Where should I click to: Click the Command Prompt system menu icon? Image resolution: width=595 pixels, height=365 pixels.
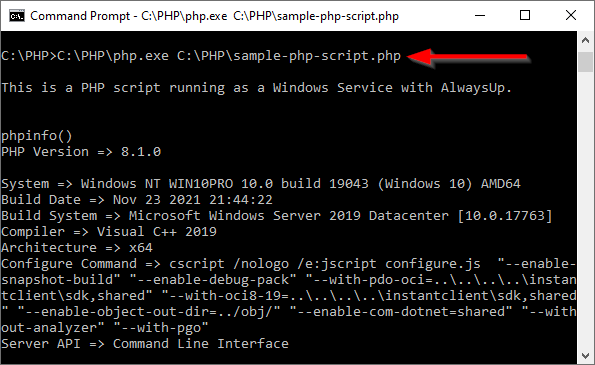coord(17,16)
